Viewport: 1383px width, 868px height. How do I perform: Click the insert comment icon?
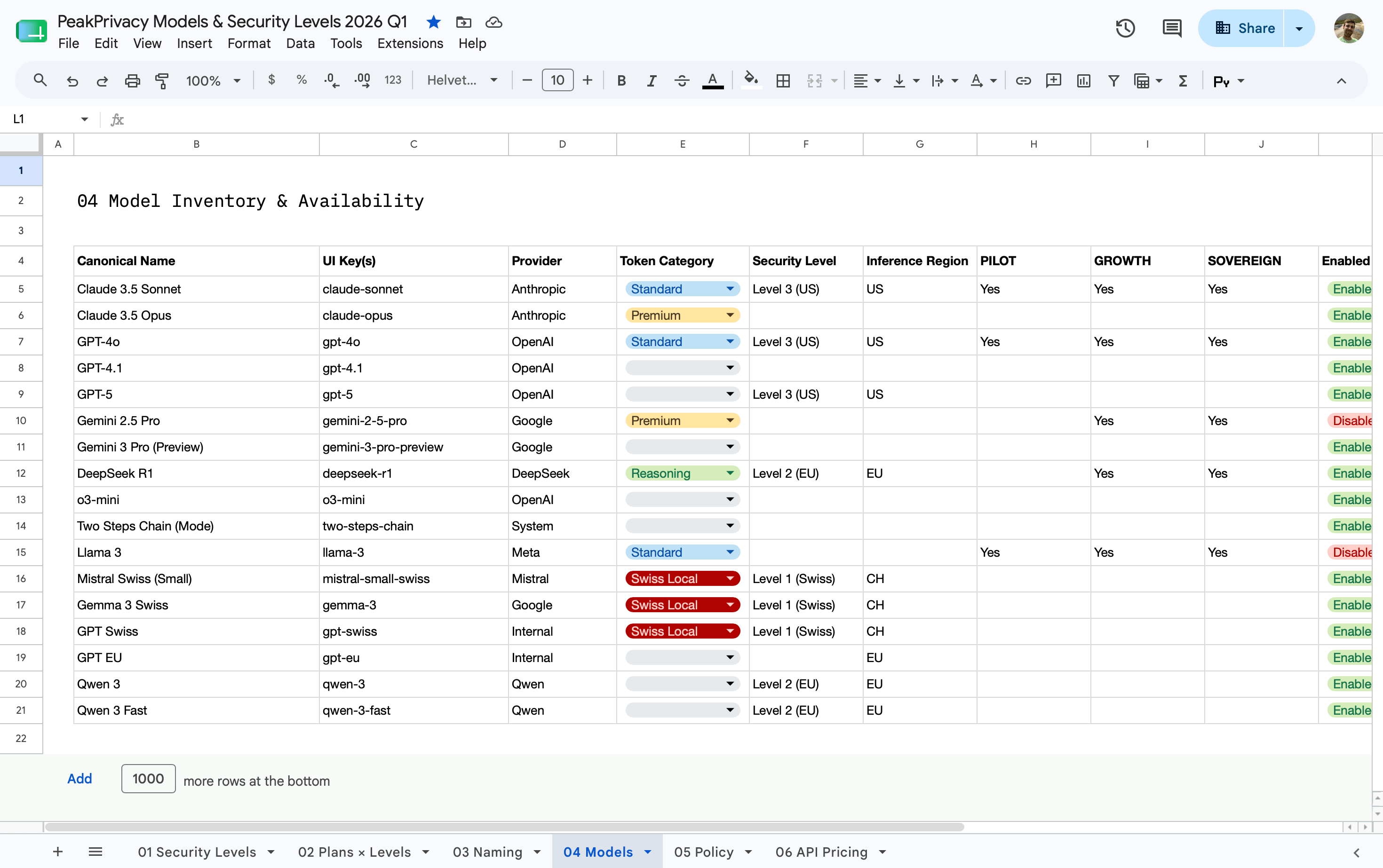[x=1053, y=80]
